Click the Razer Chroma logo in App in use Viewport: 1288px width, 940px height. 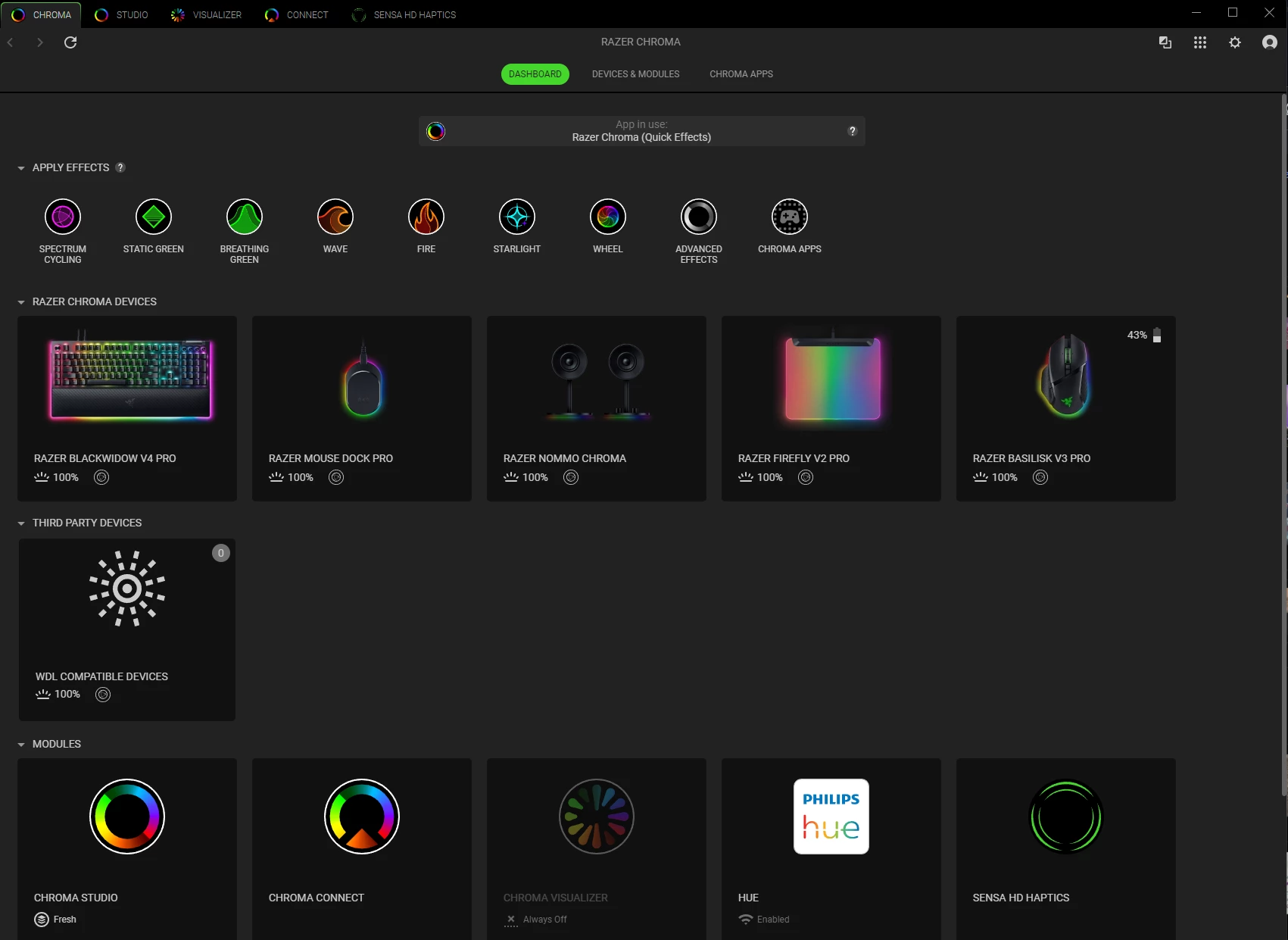coord(436,131)
